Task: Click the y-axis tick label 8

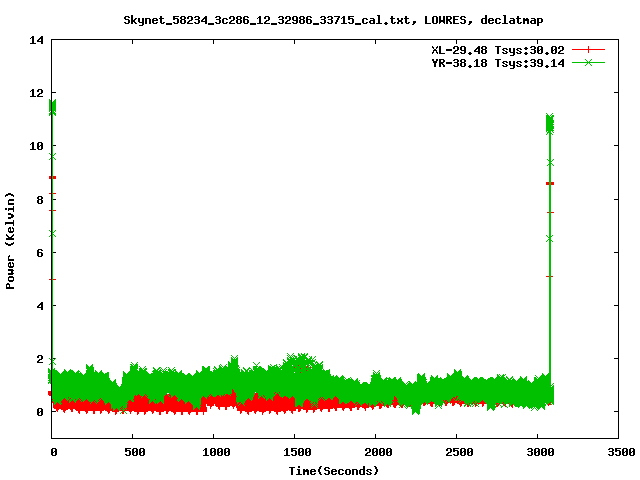Action: (x=40, y=200)
